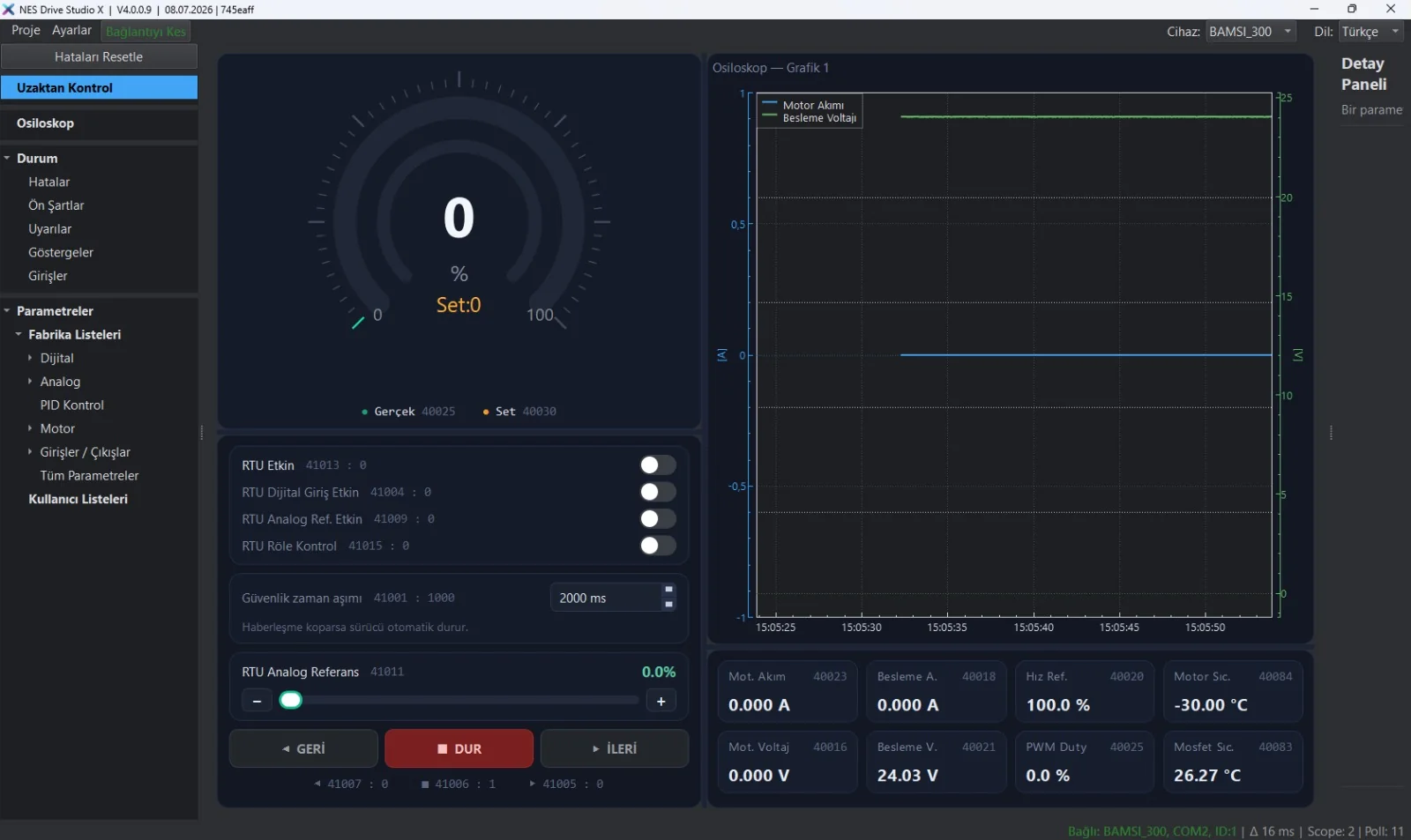Switch on RTU Röle Kontrol
Viewport: 1411px width, 840px height.
click(x=658, y=546)
